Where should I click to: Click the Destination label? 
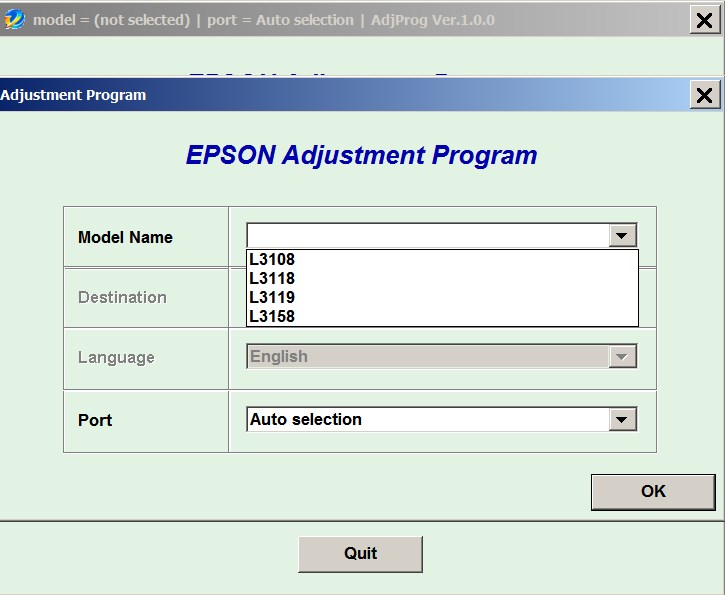(122, 297)
